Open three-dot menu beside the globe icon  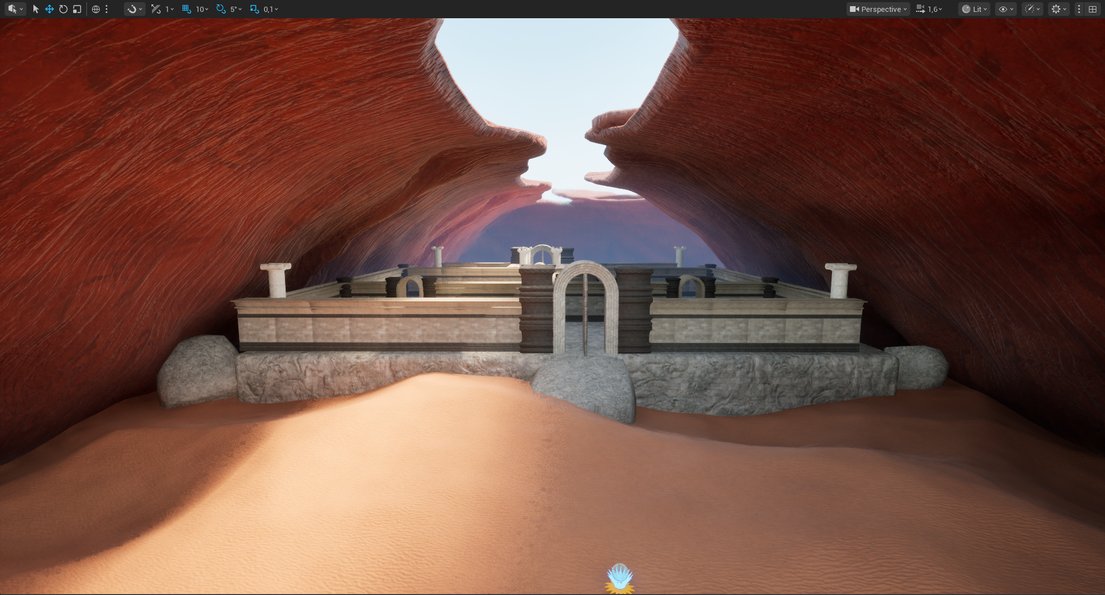(106, 9)
